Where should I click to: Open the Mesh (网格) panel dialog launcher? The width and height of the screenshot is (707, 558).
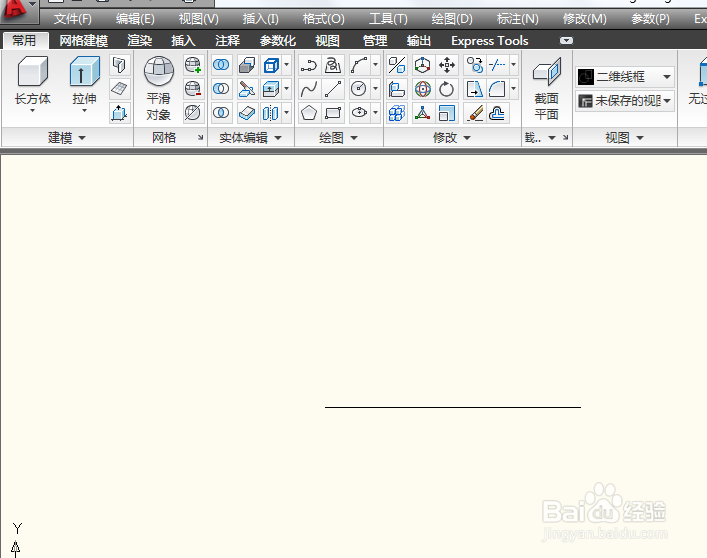click(200, 137)
